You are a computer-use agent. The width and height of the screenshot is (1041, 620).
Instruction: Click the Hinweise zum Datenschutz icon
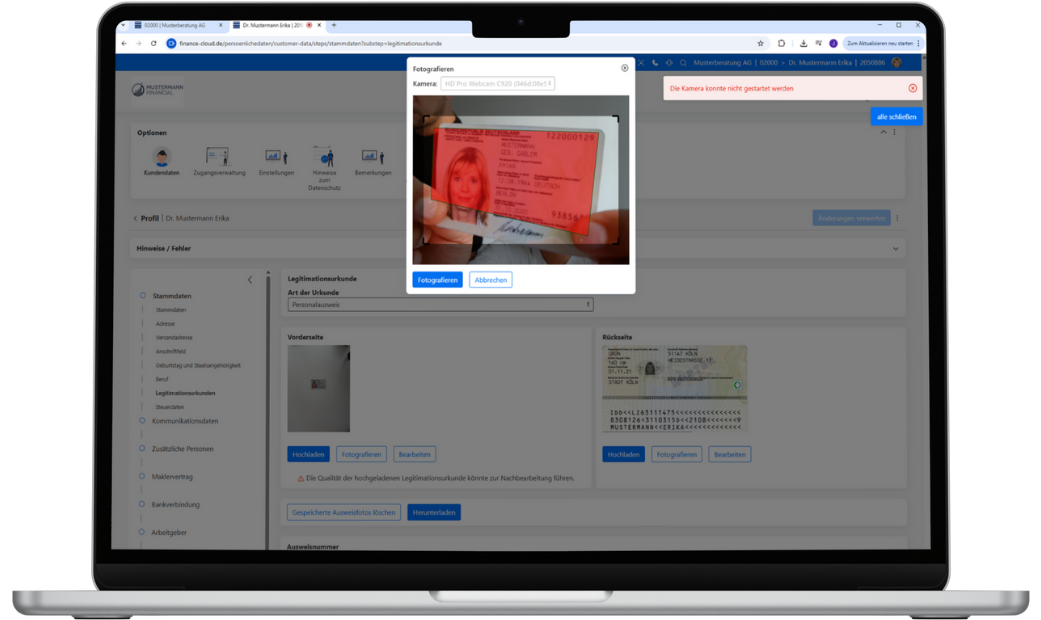(324, 157)
